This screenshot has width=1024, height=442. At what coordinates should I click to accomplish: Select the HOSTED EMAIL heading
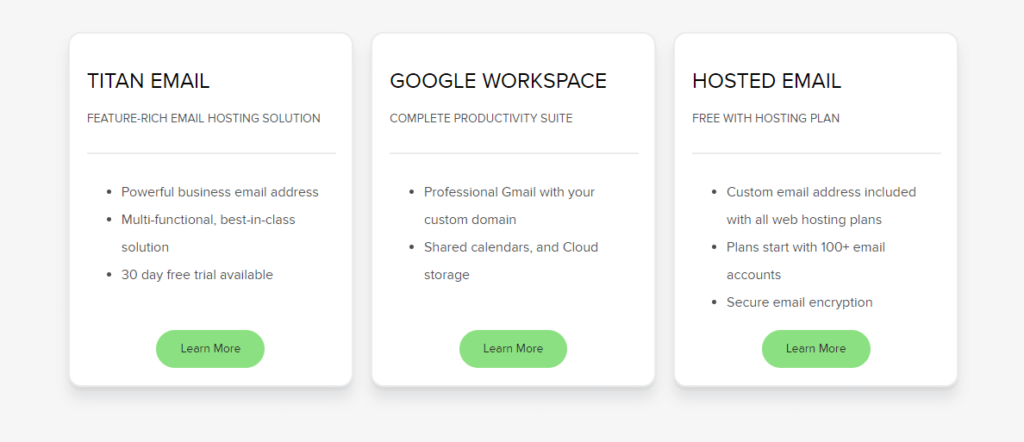(x=767, y=81)
